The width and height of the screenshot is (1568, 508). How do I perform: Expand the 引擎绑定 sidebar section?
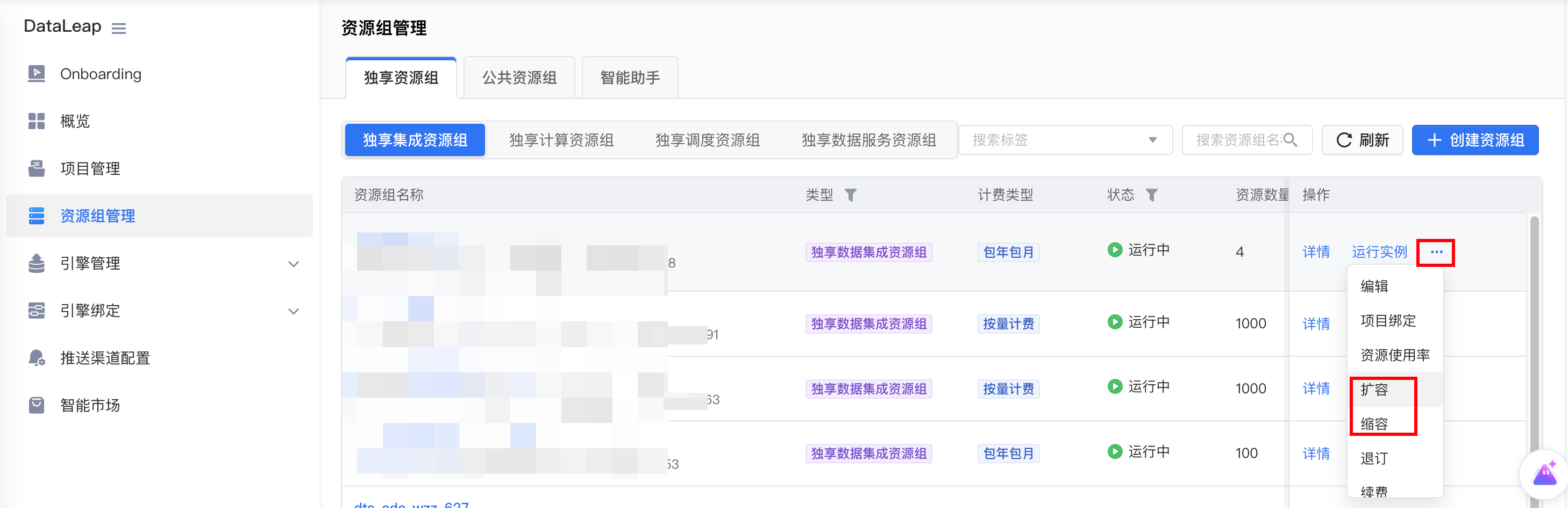pos(294,311)
